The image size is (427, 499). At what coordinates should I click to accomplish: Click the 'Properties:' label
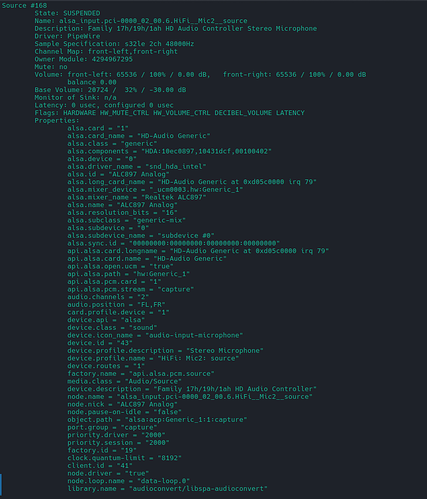(57, 120)
